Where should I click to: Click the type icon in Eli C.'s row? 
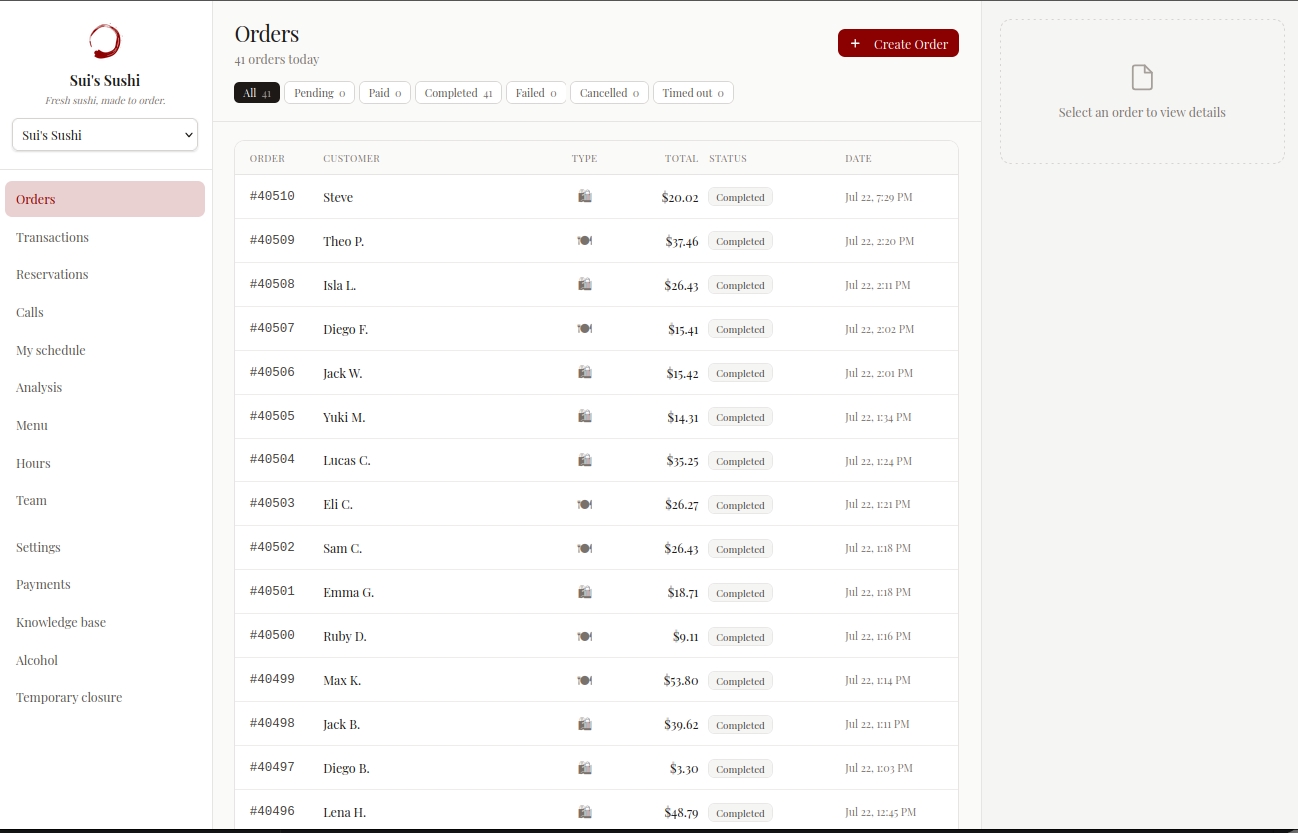[585, 505]
